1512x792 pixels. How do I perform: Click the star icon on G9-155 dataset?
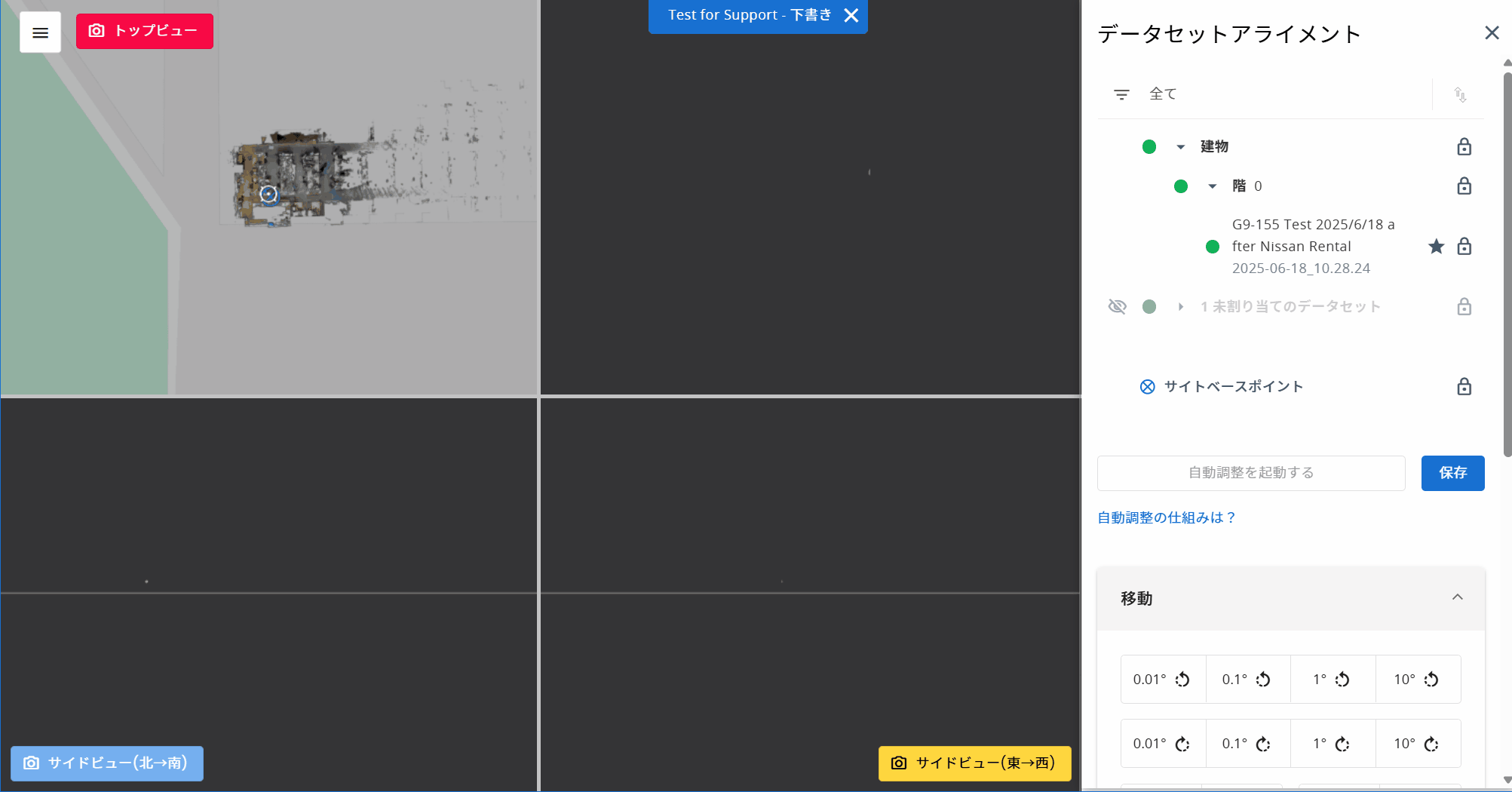pyautogui.click(x=1436, y=247)
